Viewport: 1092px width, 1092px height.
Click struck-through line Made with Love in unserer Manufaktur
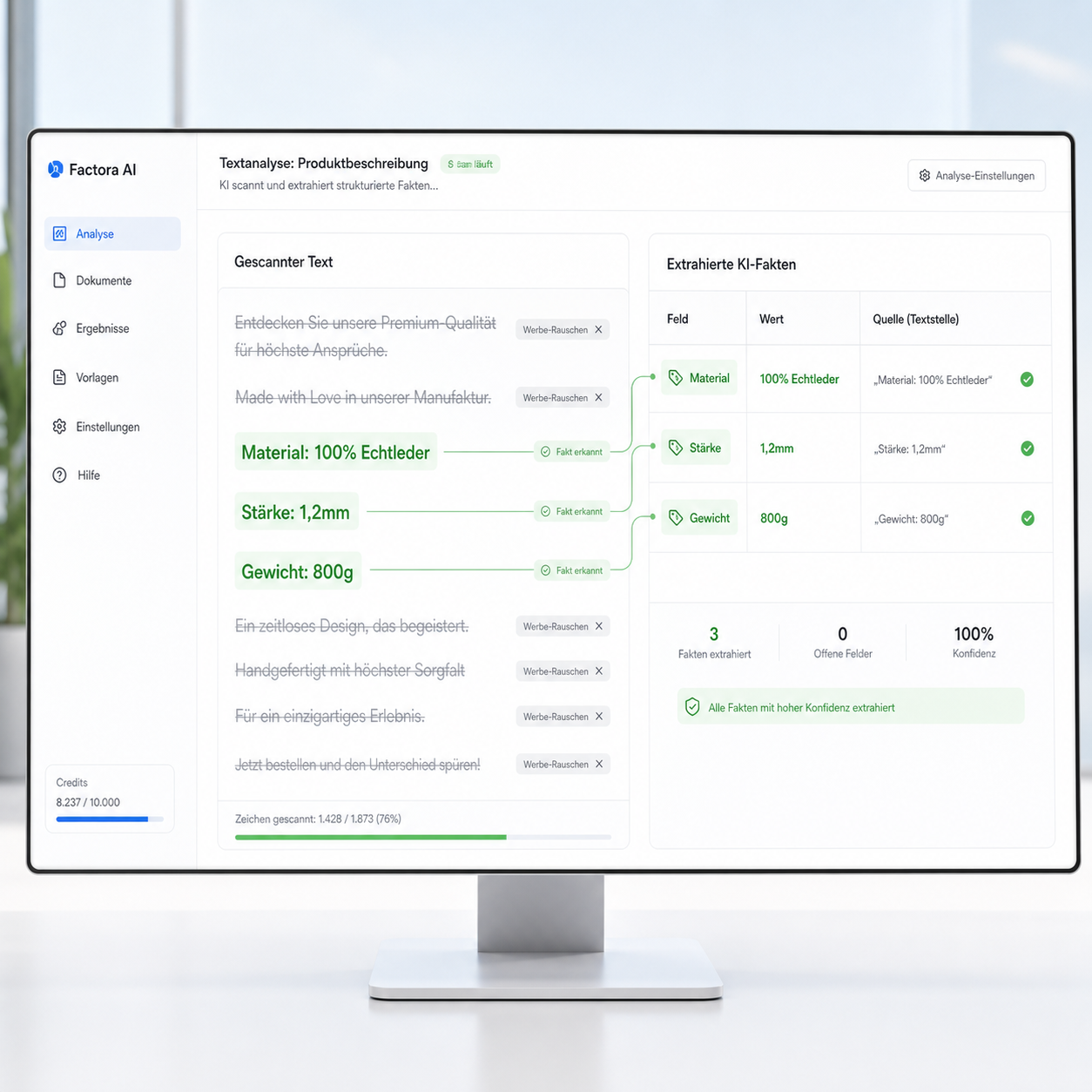363,398
